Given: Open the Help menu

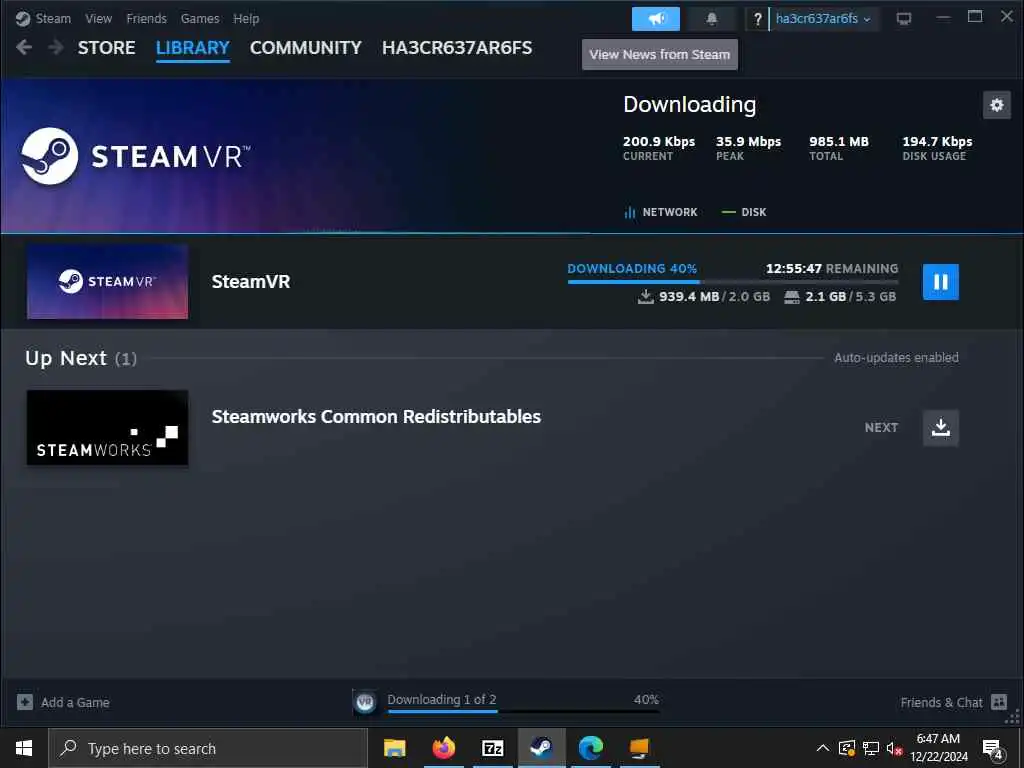Looking at the screenshot, I should [x=246, y=18].
